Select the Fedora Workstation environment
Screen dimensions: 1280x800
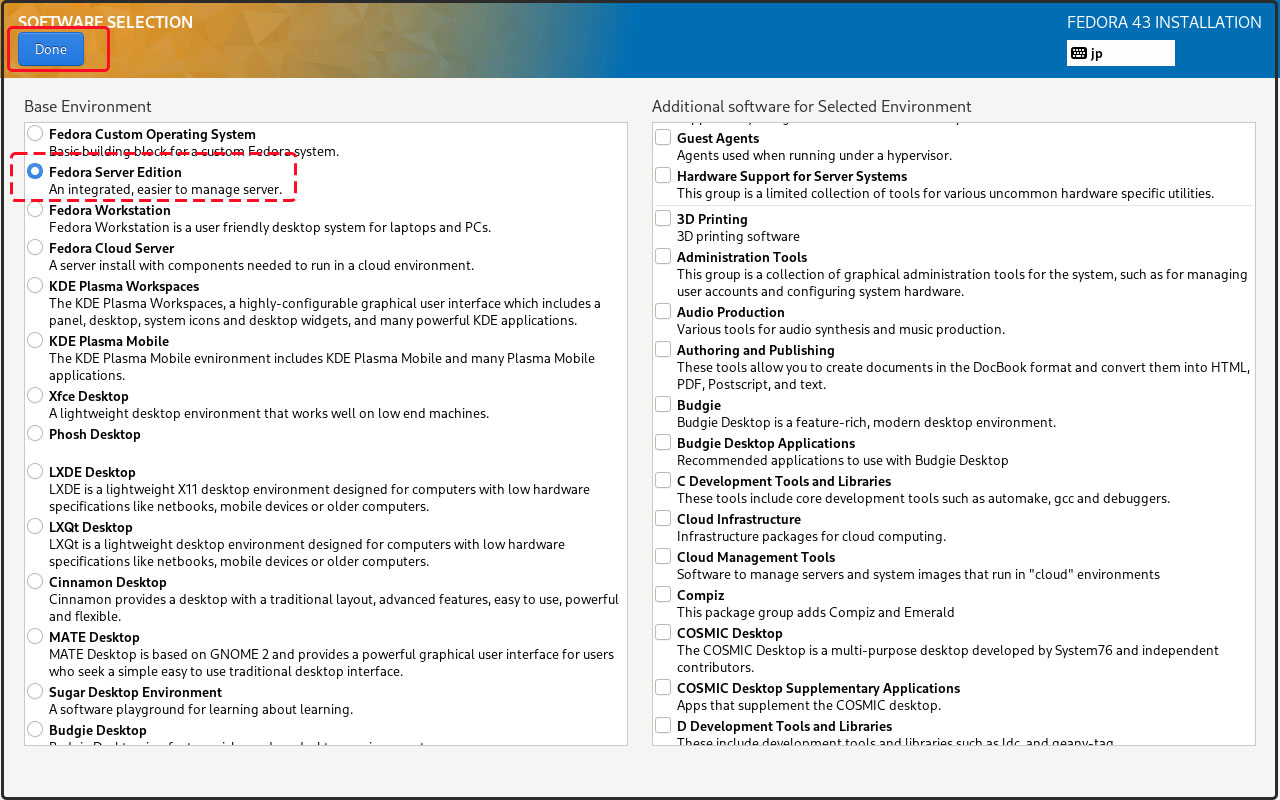[x=36, y=210]
